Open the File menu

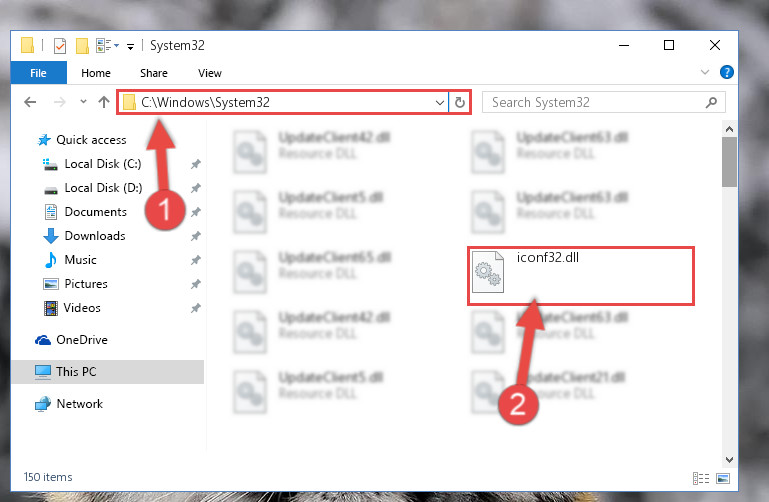tap(38, 73)
